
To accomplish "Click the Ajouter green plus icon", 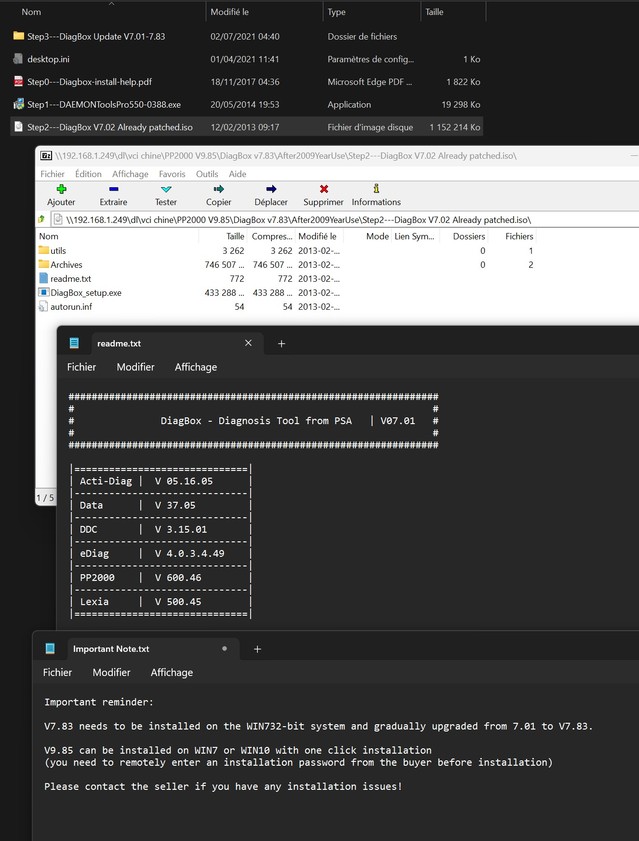I will click(61, 188).
